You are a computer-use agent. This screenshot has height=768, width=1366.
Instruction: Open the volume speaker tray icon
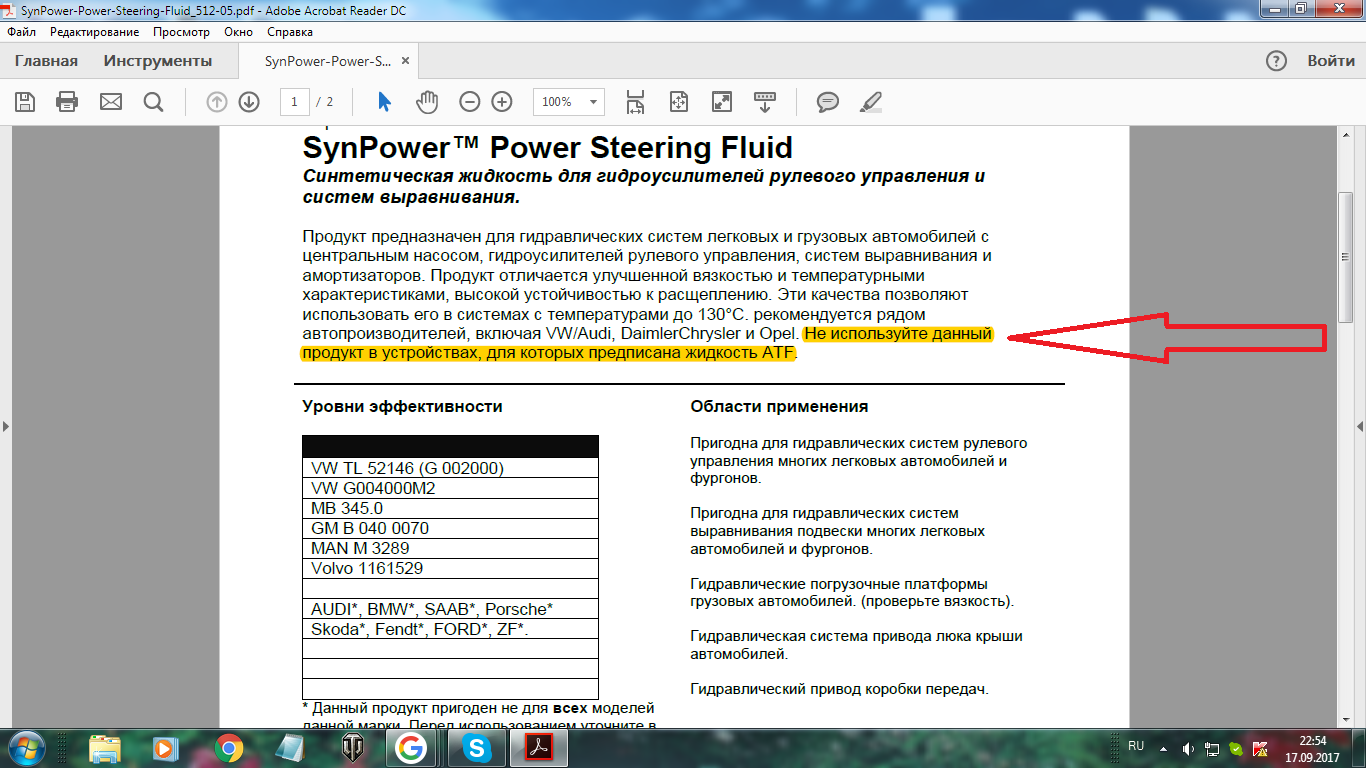pyautogui.click(x=1187, y=748)
